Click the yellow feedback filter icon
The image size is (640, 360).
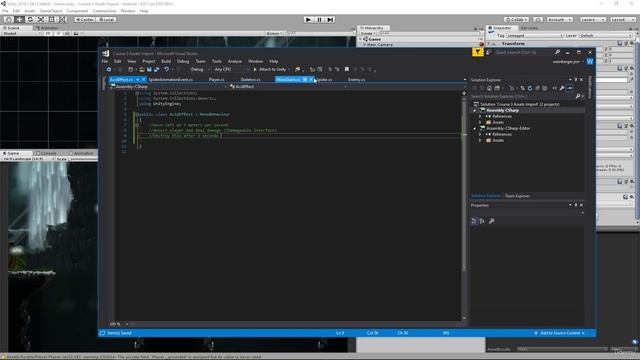pyautogui.click(x=478, y=52)
